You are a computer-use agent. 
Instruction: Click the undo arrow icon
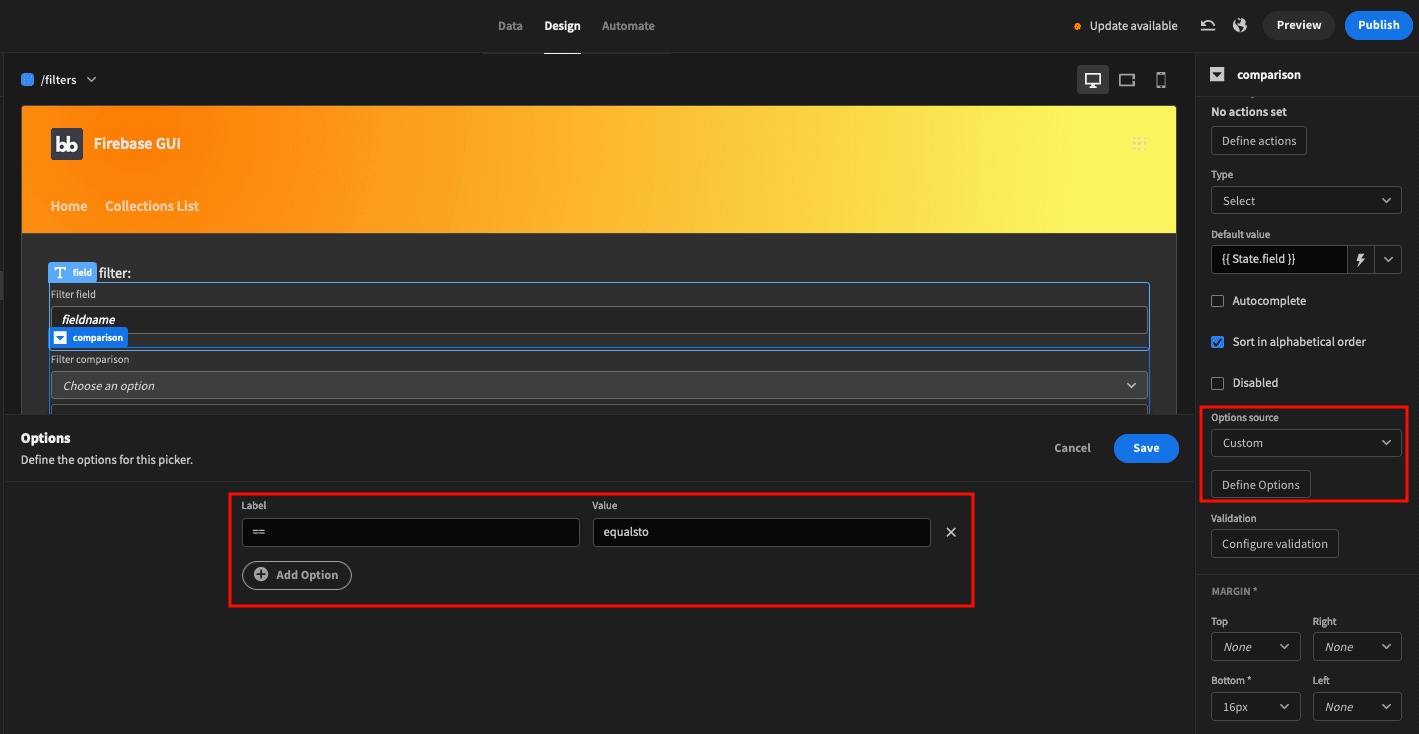[1208, 26]
